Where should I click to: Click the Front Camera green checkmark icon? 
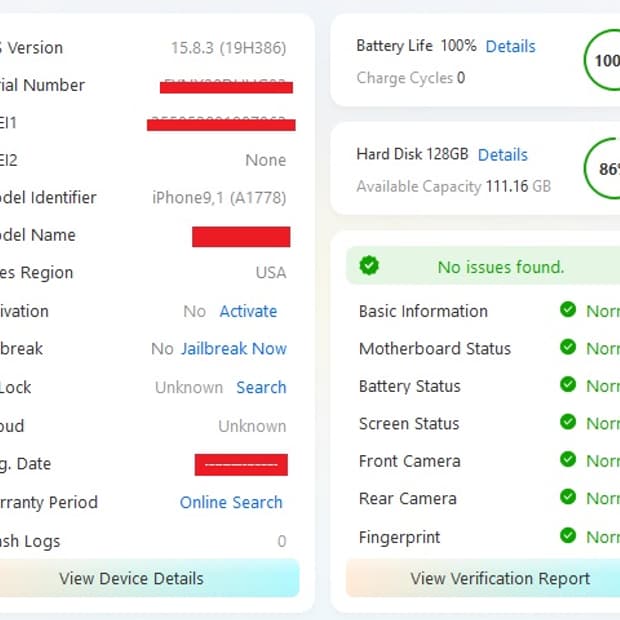(568, 459)
